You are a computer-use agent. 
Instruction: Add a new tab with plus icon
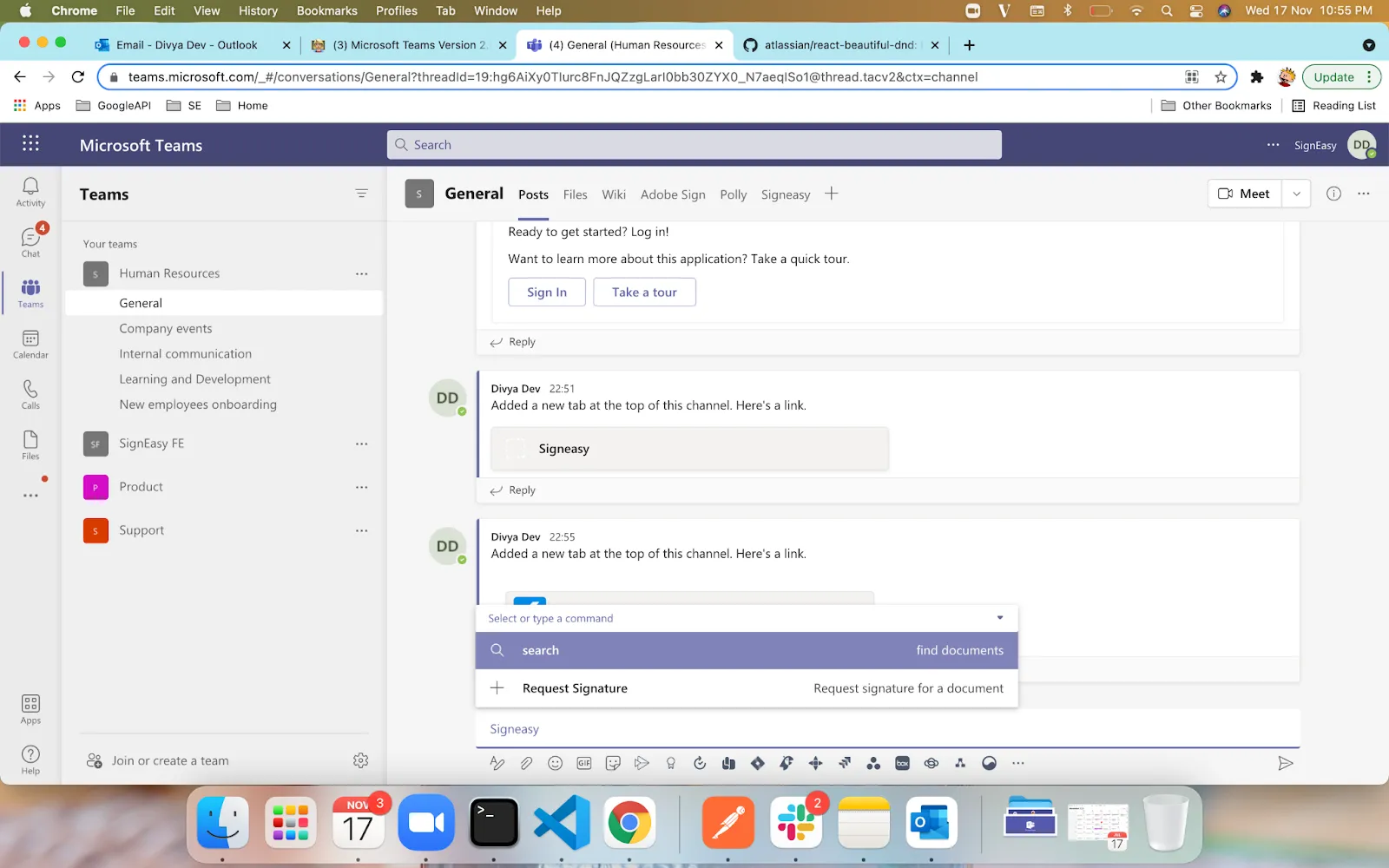(831, 194)
